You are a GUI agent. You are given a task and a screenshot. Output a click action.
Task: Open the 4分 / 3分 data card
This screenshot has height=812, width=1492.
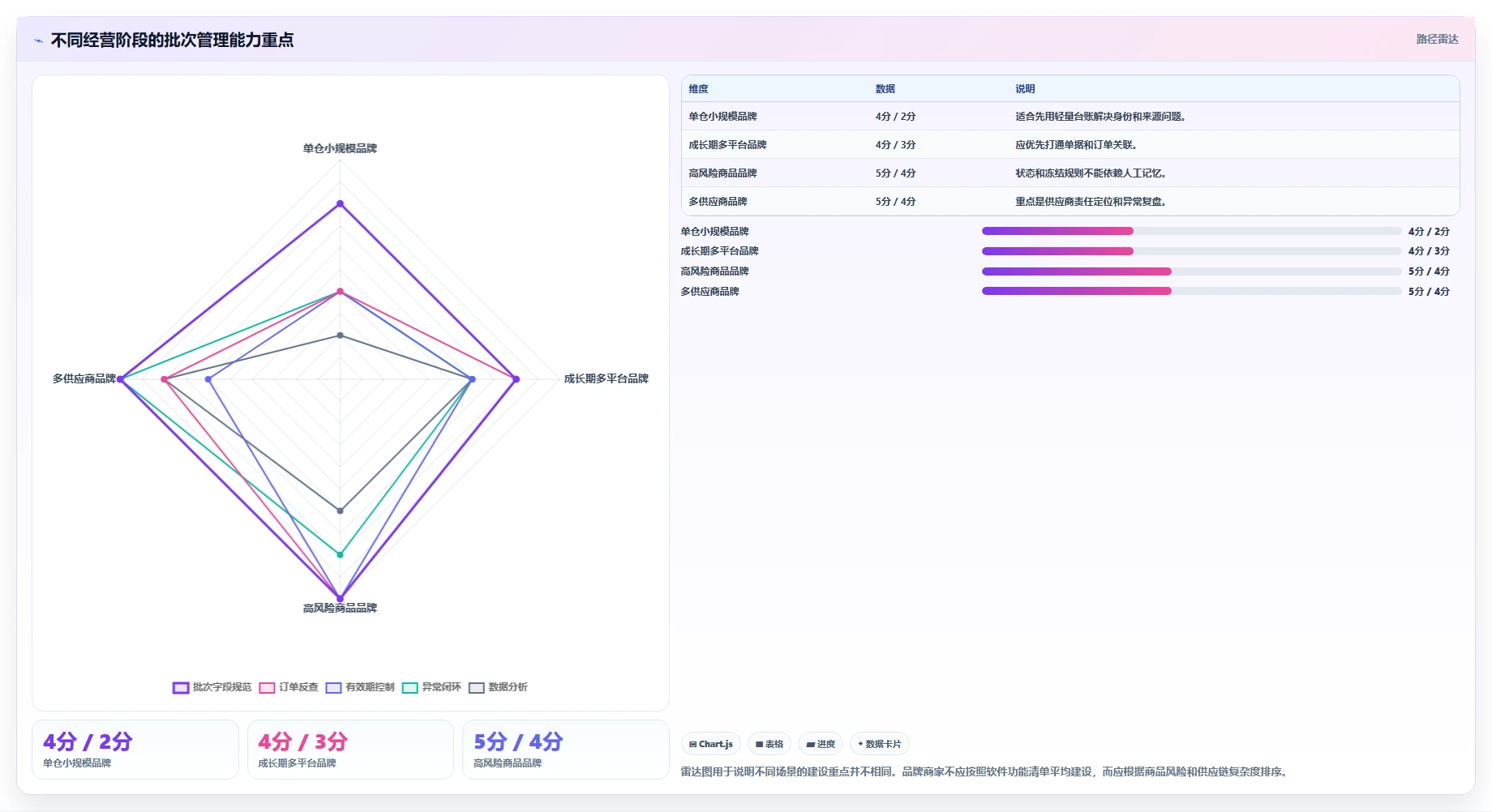(x=350, y=750)
